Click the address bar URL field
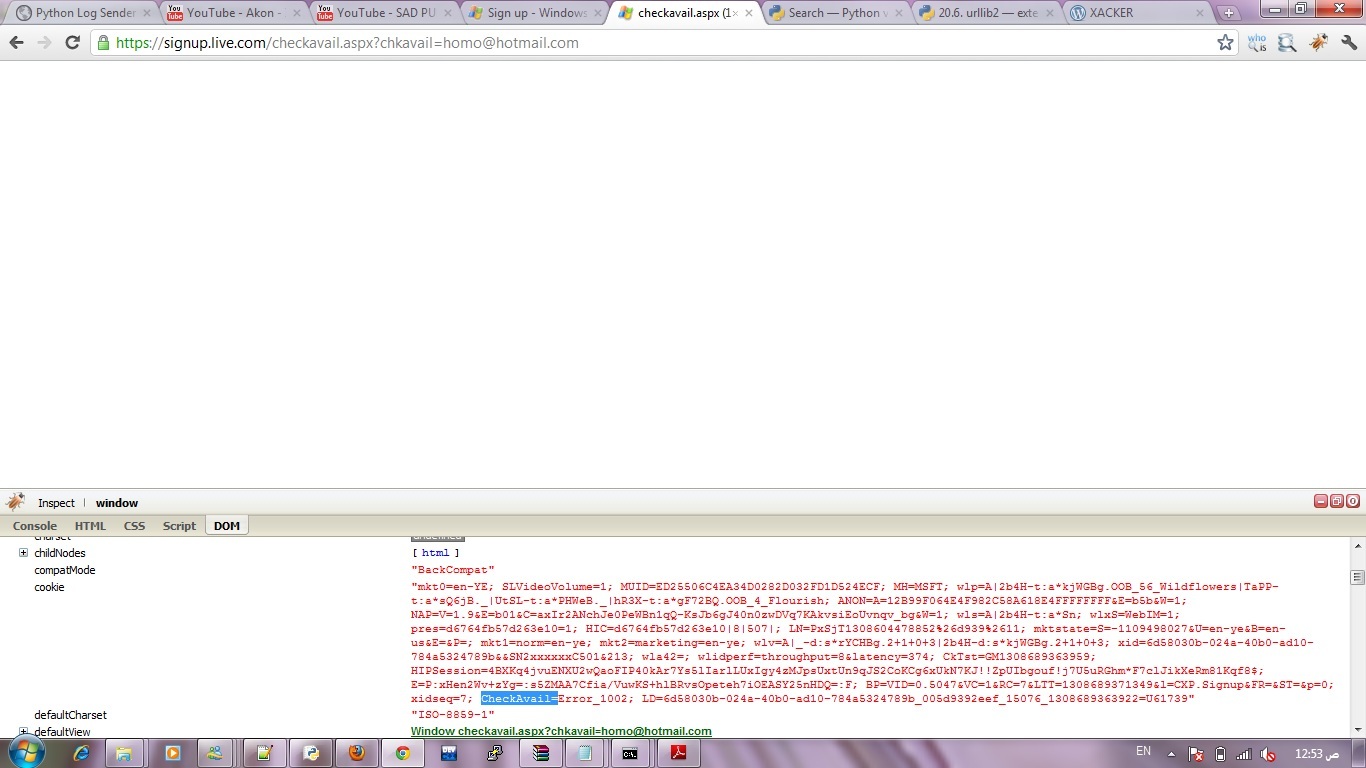1366x768 pixels. coord(650,43)
